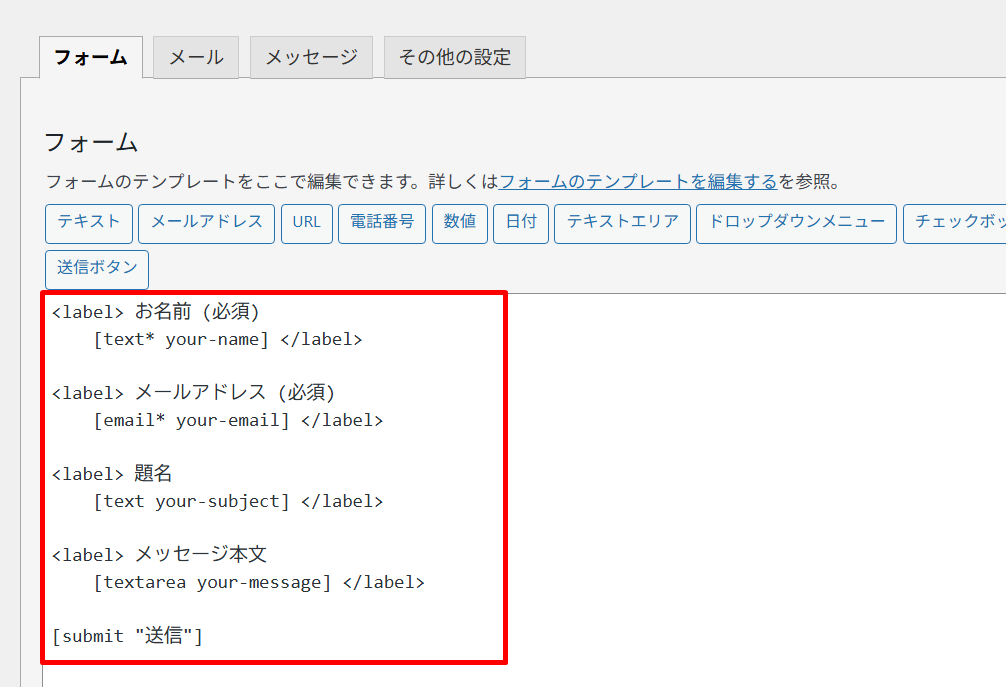Insert a 電話番号 tag
The image size is (1006, 687).
(x=382, y=224)
